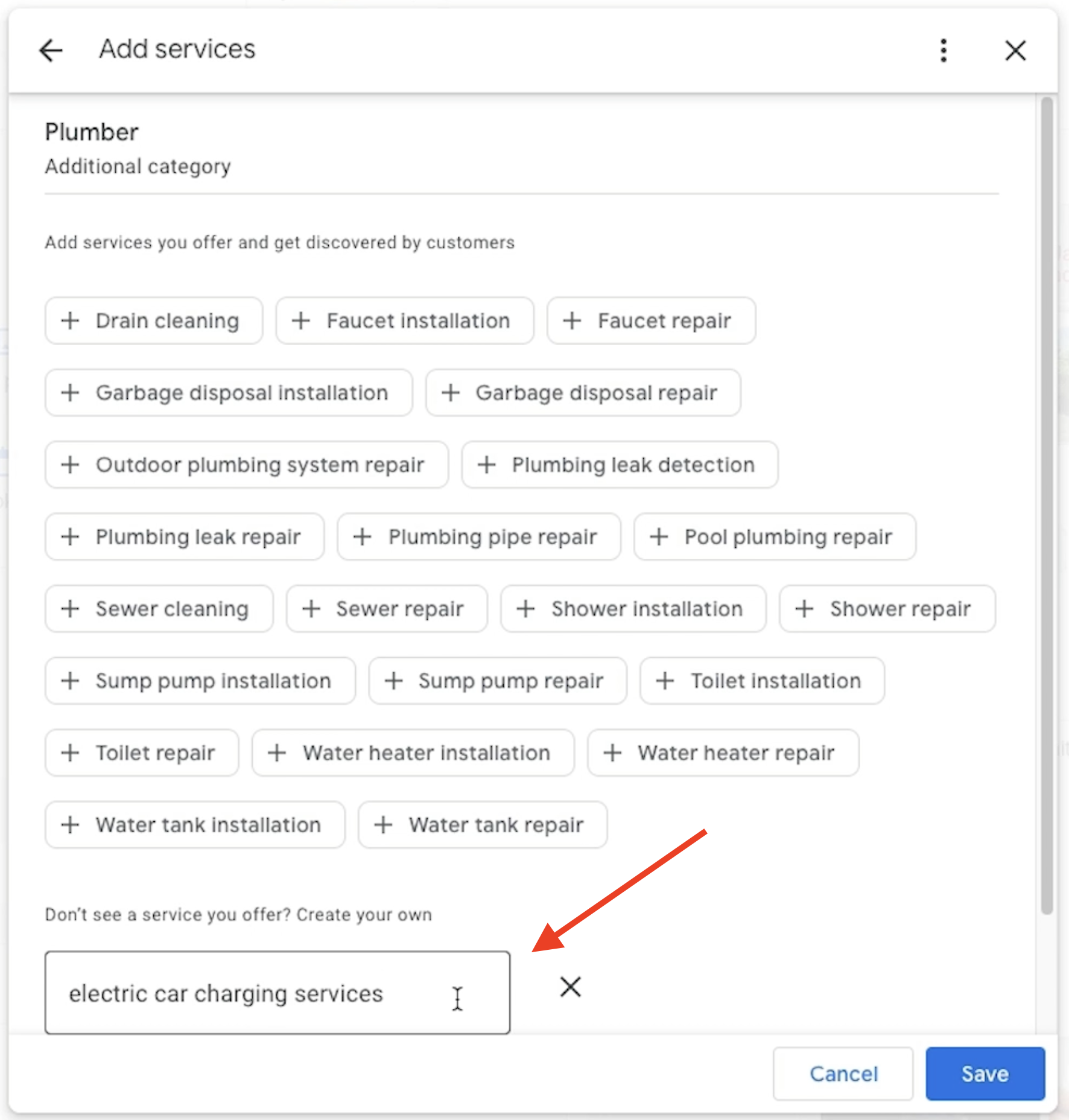Add the Toilet installation service

(x=761, y=681)
